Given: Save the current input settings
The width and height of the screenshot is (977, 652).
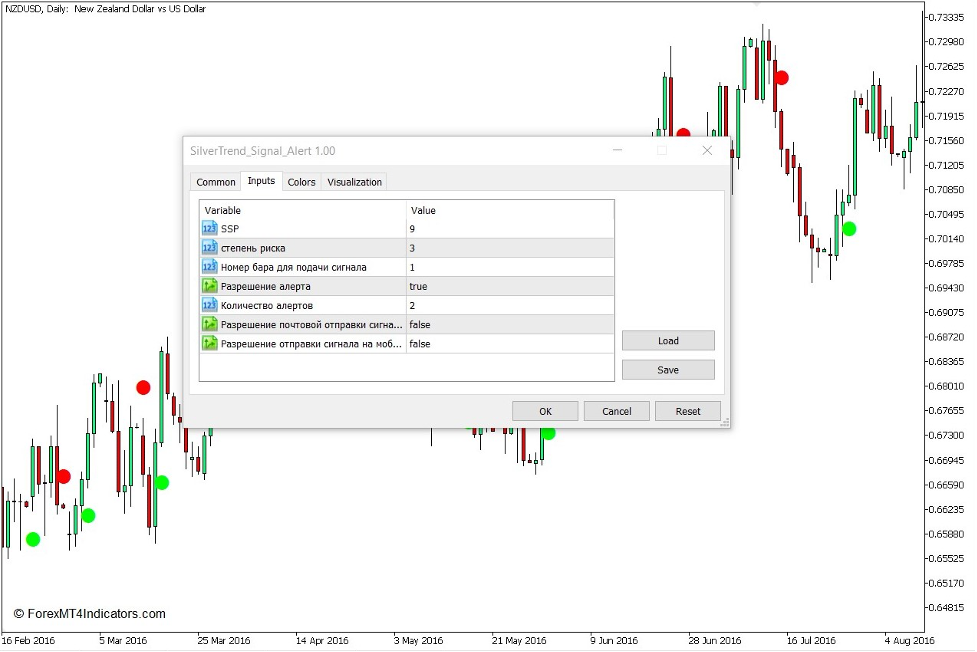Looking at the screenshot, I should 668,370.
